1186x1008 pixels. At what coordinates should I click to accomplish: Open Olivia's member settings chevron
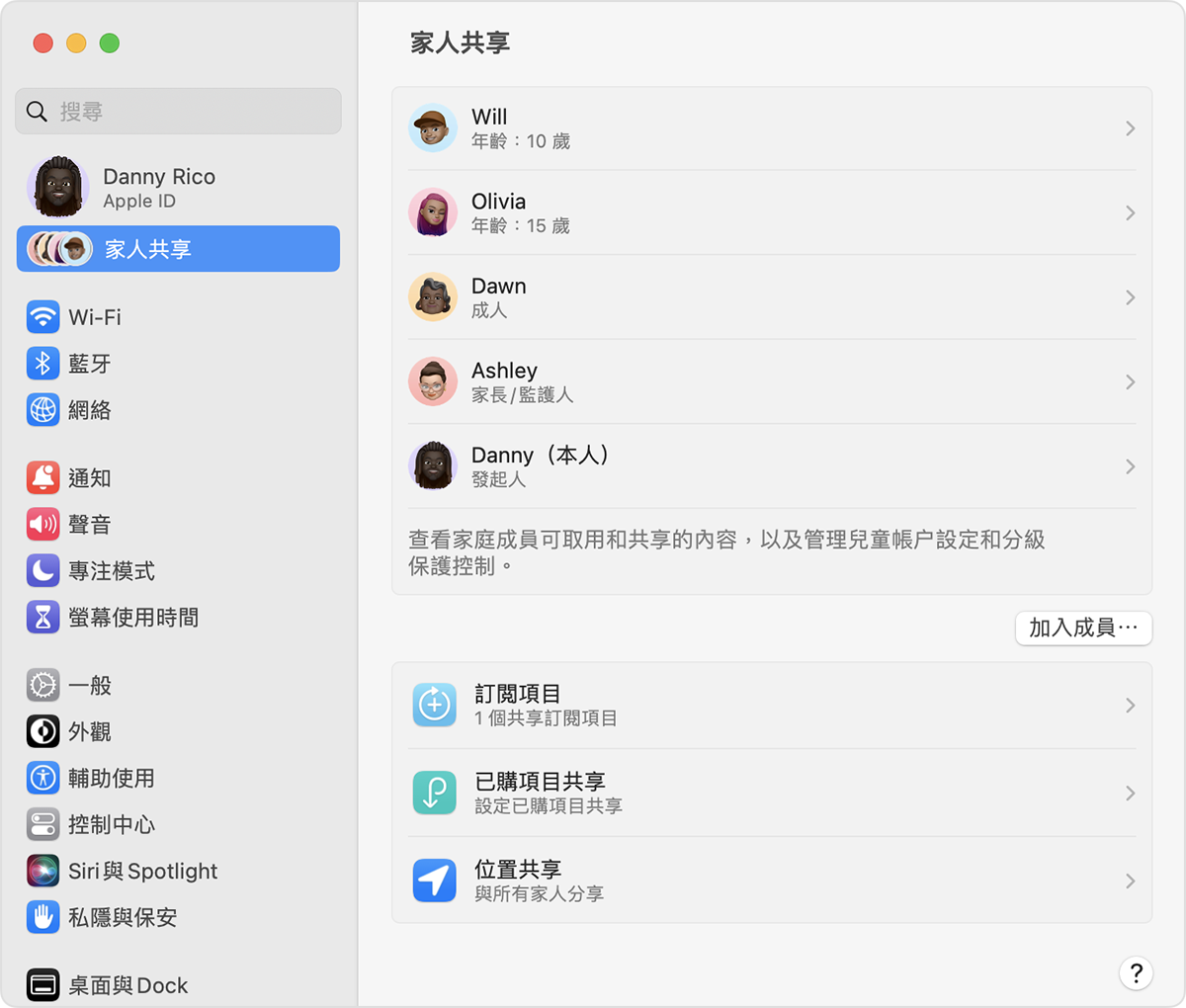1131,212
